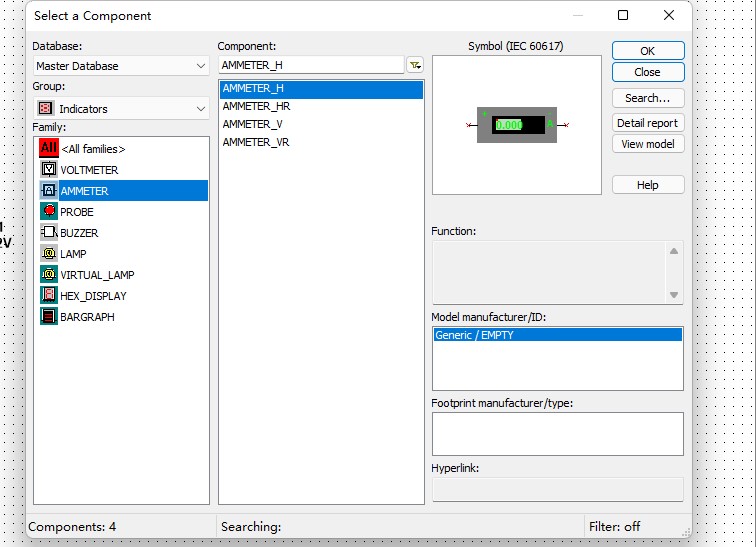Click the ammeter symbol preview
Viewport: 756px width, 547px height.
tap(517, 125)
